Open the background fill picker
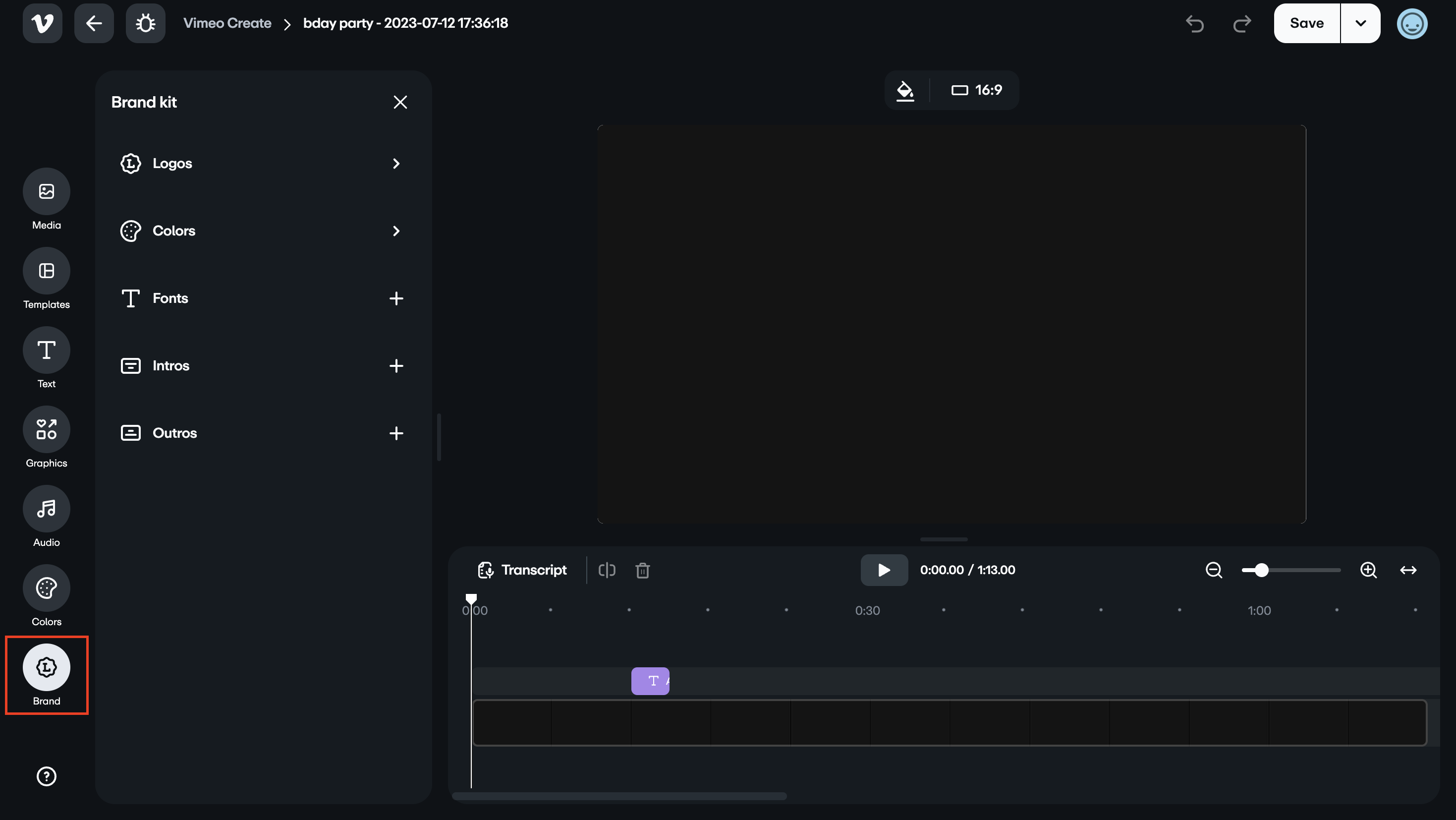 (906, 91)
